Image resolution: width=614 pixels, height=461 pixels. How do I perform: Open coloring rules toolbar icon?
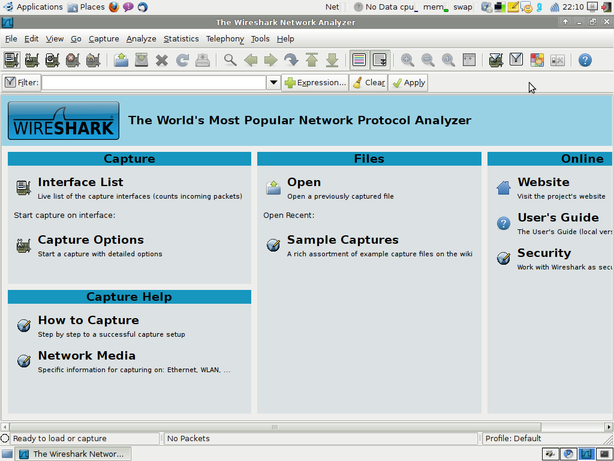pos(537,60)
